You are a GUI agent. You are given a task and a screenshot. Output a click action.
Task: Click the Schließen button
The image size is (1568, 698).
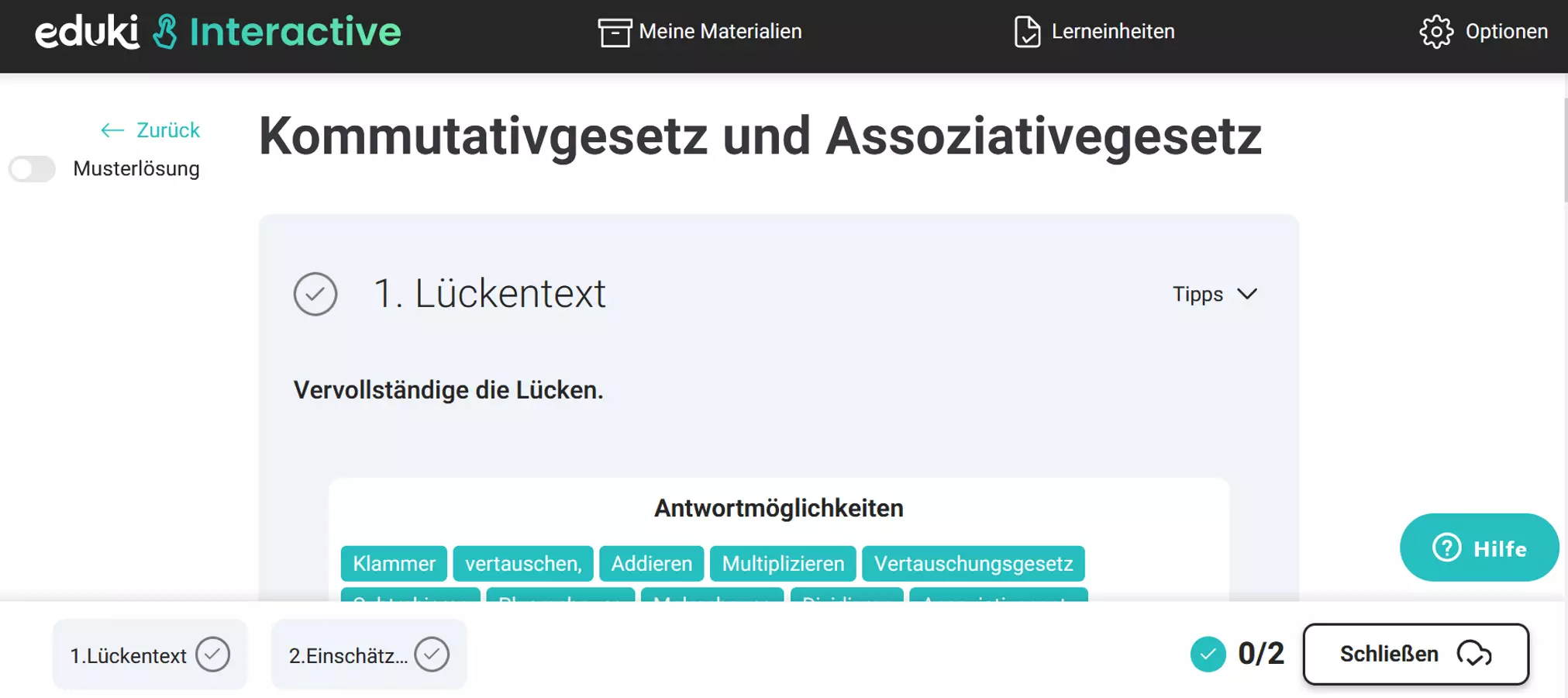(1415, 654)
